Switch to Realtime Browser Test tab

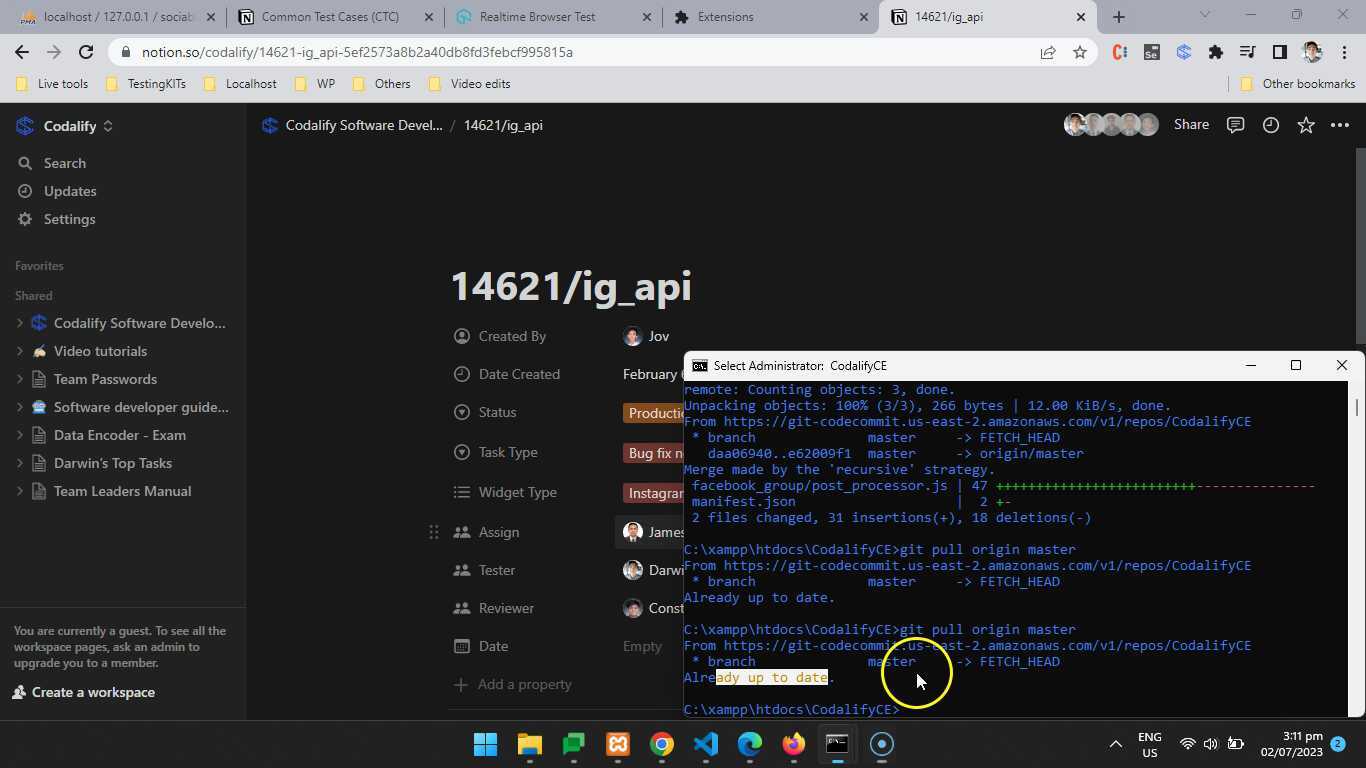pos(537,17)
